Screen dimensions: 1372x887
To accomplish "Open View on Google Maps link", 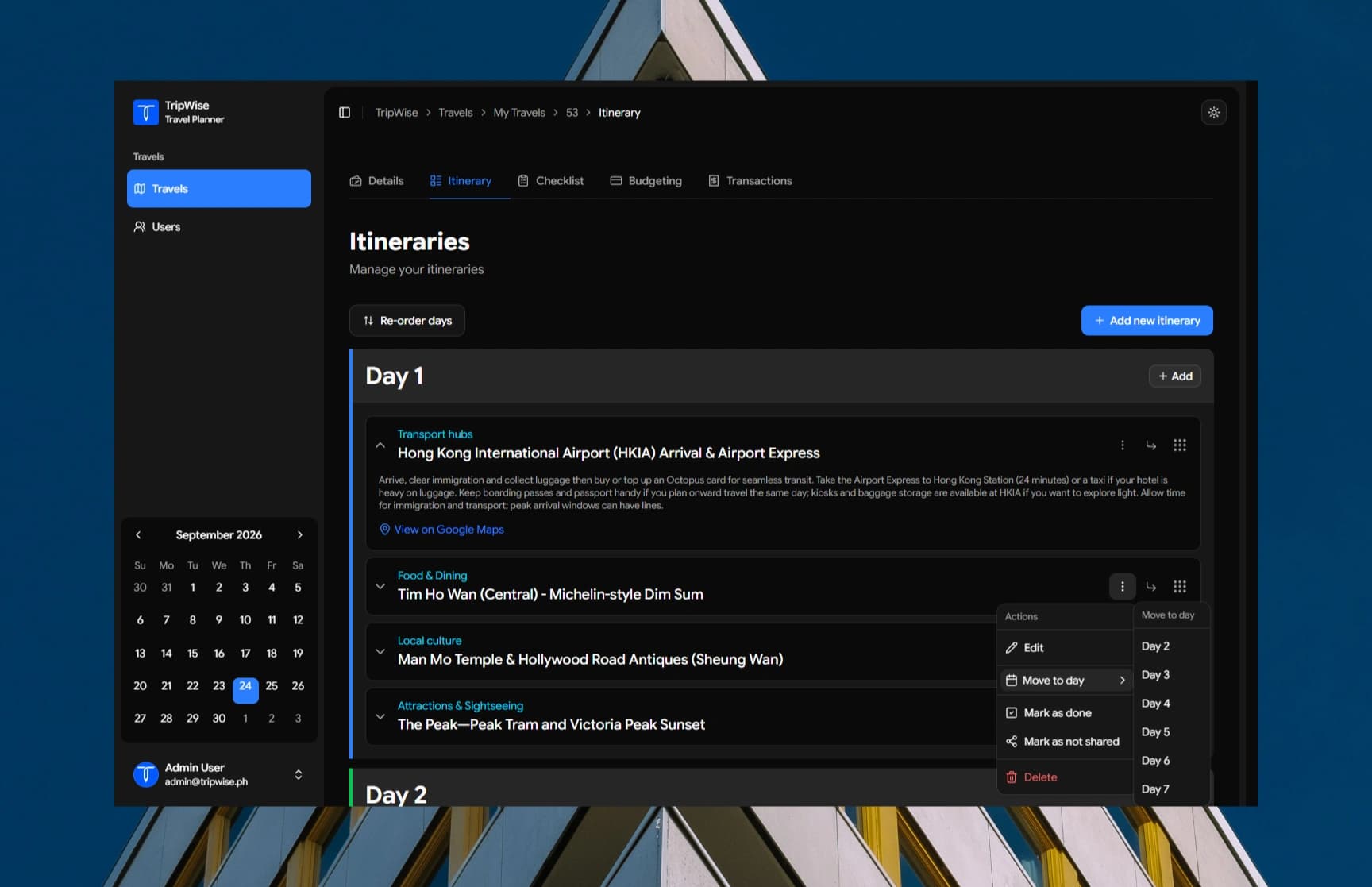I will point(441,530).
